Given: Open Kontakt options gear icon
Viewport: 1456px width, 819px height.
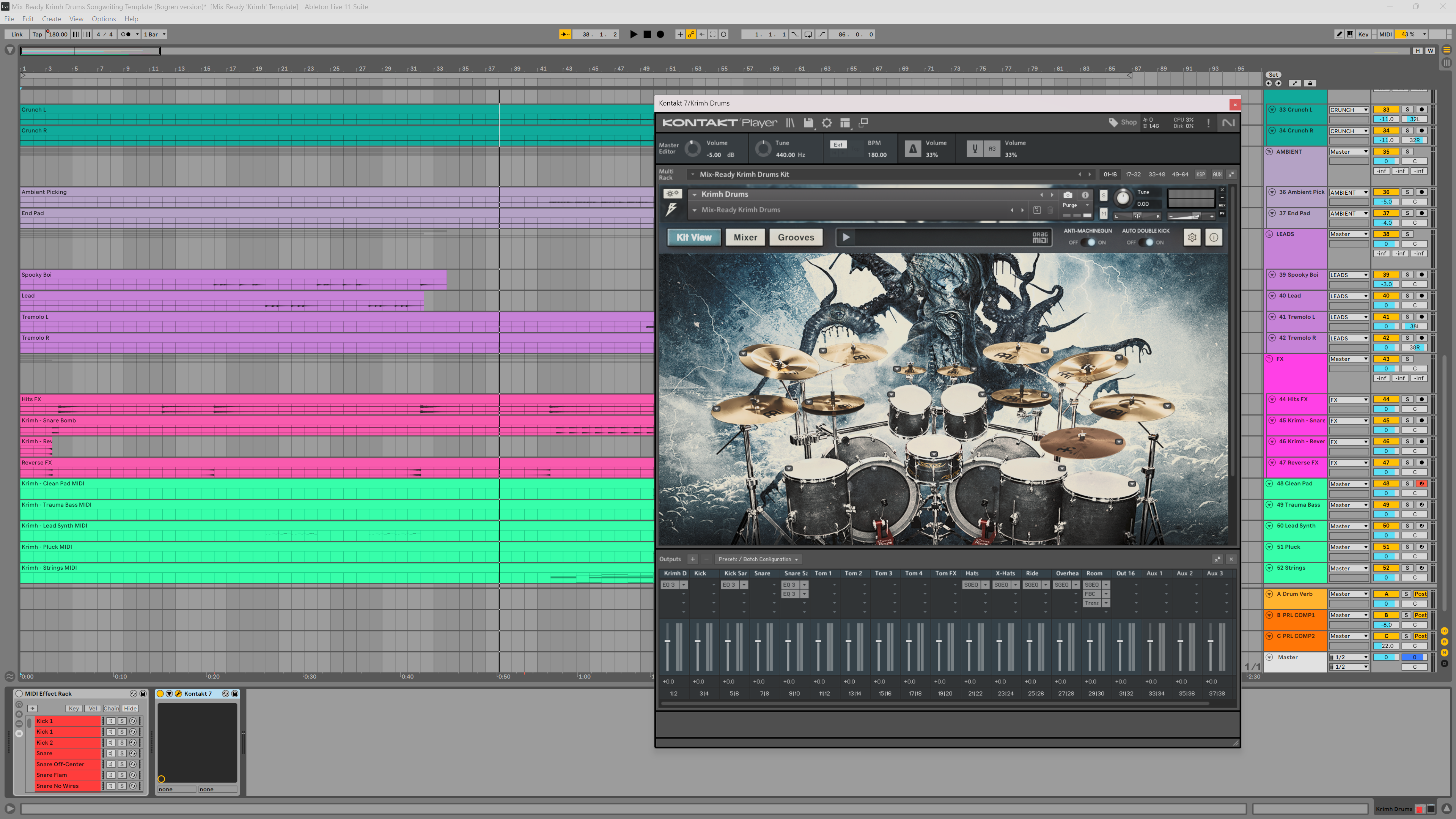Looking at the screenshot, I should coord(826,123).
